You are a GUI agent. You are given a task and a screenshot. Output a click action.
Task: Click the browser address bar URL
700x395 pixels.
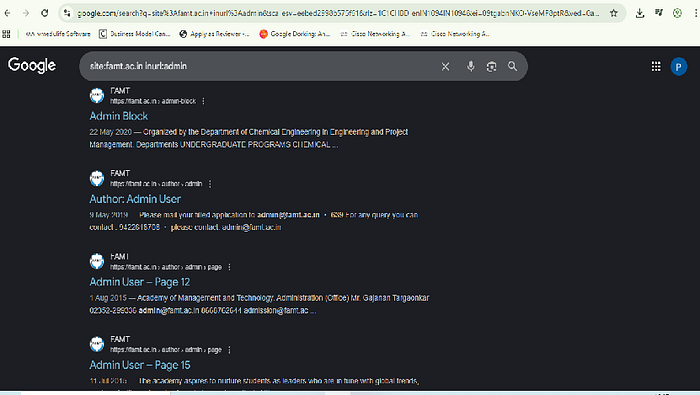tap(337, 13)
